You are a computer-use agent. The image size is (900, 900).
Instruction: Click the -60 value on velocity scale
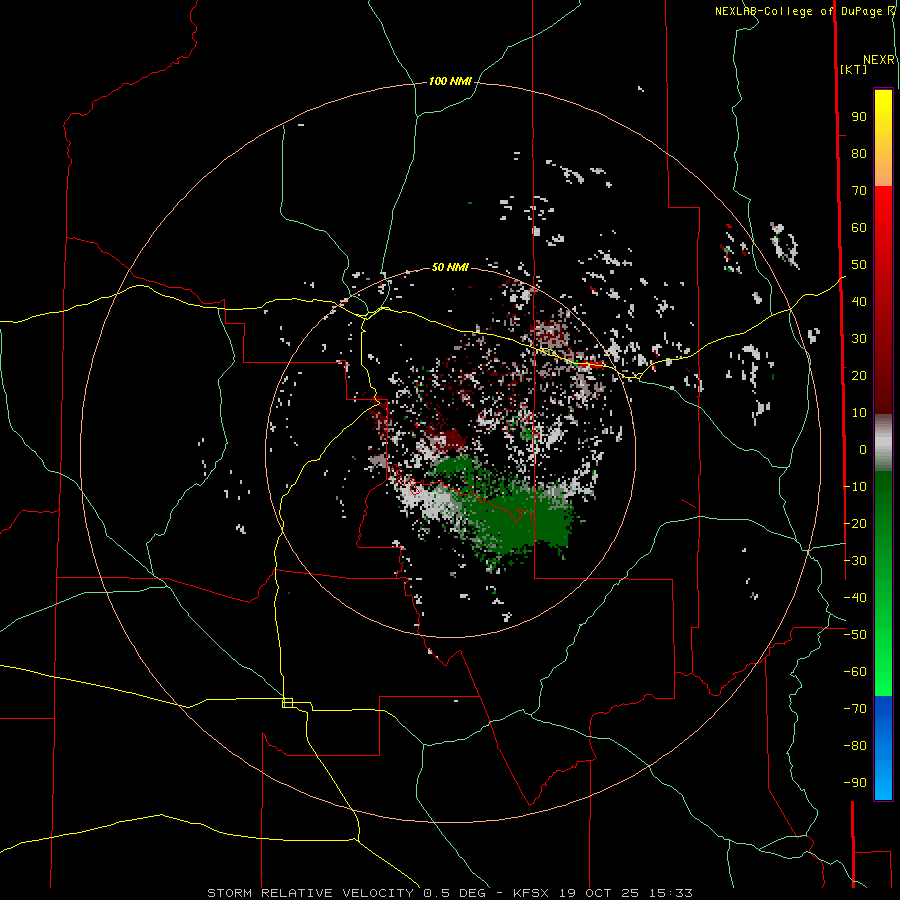[x=855, y=672]
